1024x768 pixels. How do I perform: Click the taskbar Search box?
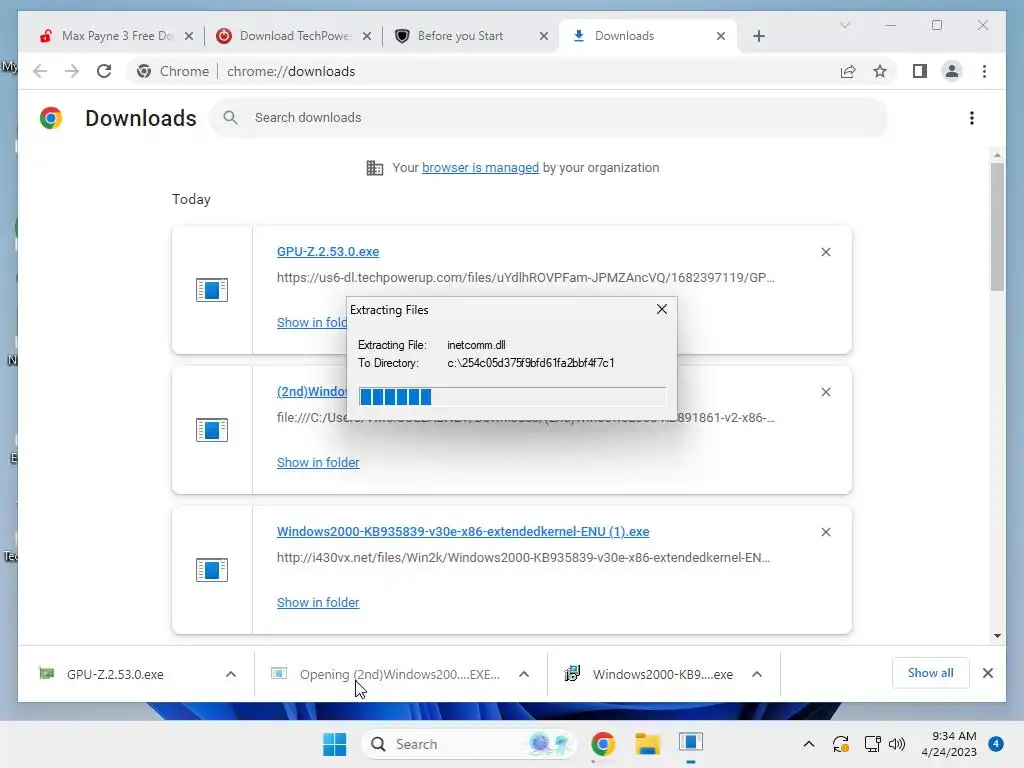pos(468,744)
